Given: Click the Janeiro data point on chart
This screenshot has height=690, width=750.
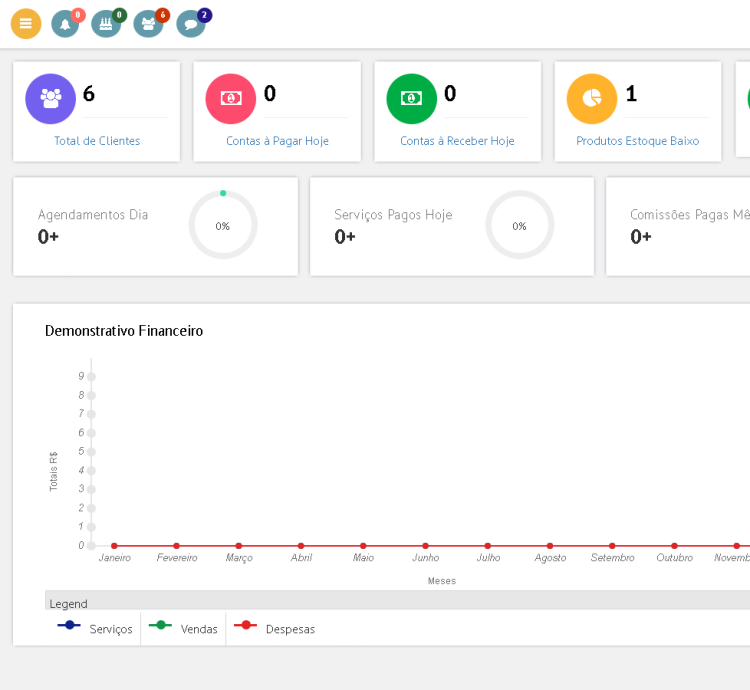Looking at the screenshot, I should click(114, 546).
